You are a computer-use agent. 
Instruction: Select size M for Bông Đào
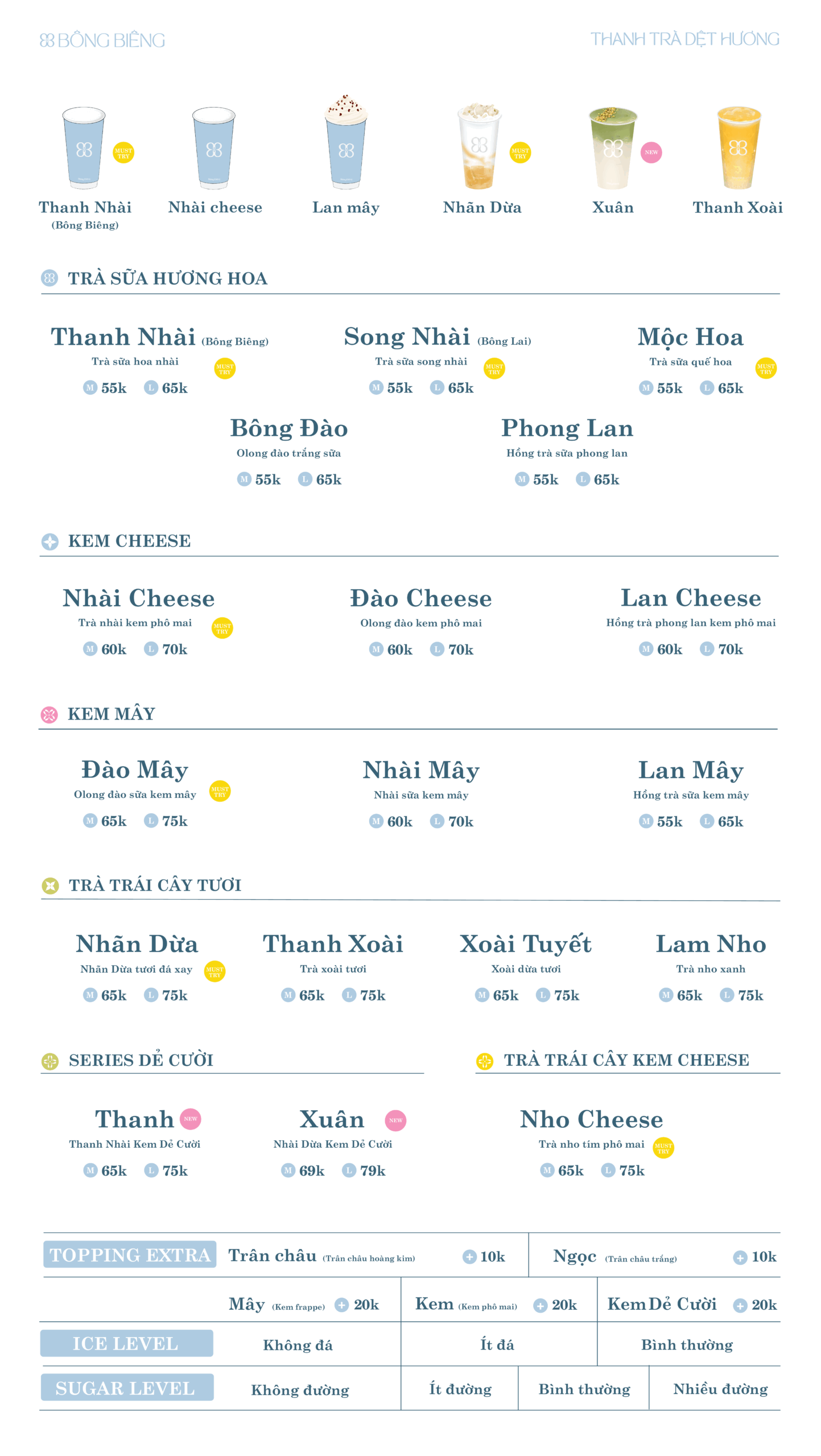coord(244,479)
